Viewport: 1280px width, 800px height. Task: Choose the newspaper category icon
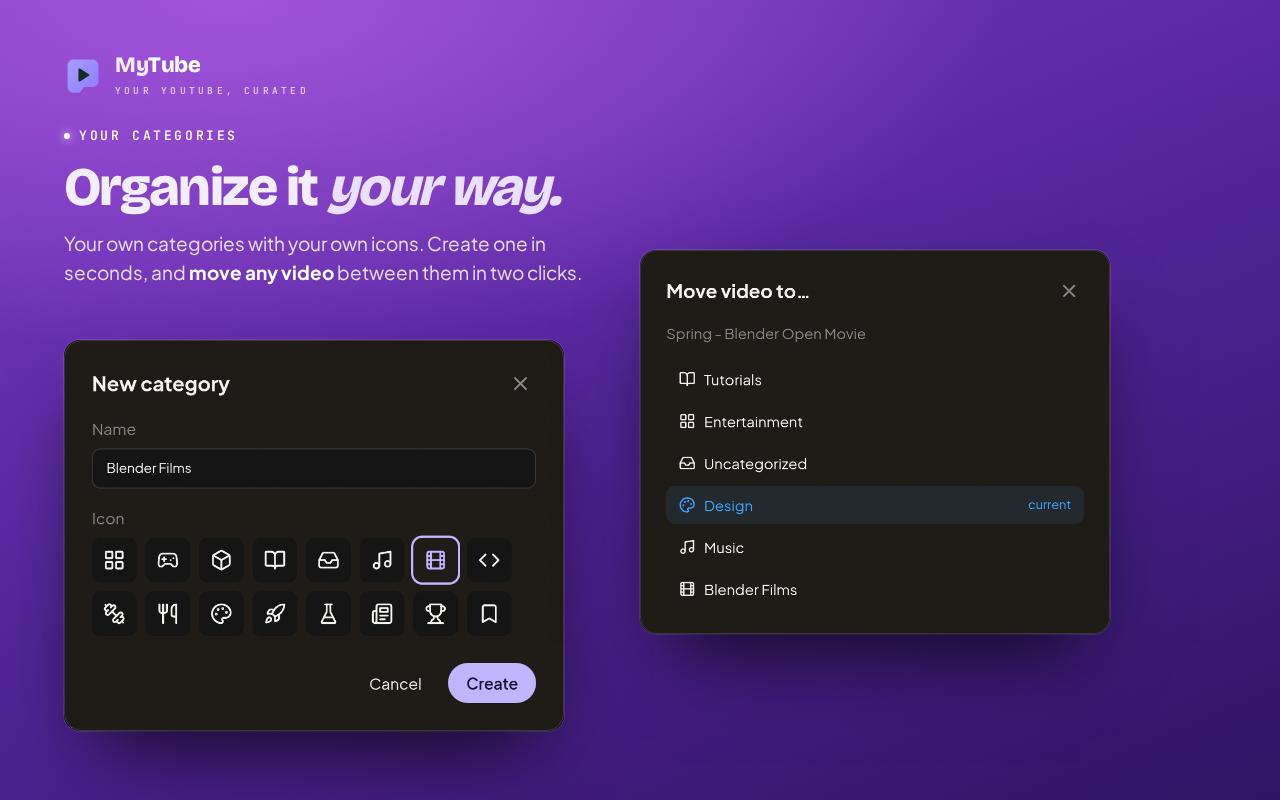pos(382,614)
